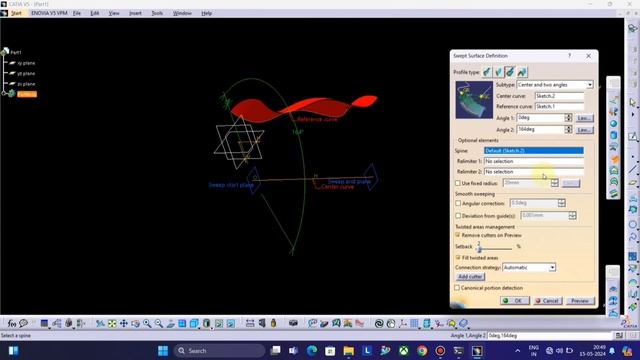The width and height of the screenshot is (640, 360).
Task: Open File Explorer from the taskbar
Action: 349,351
